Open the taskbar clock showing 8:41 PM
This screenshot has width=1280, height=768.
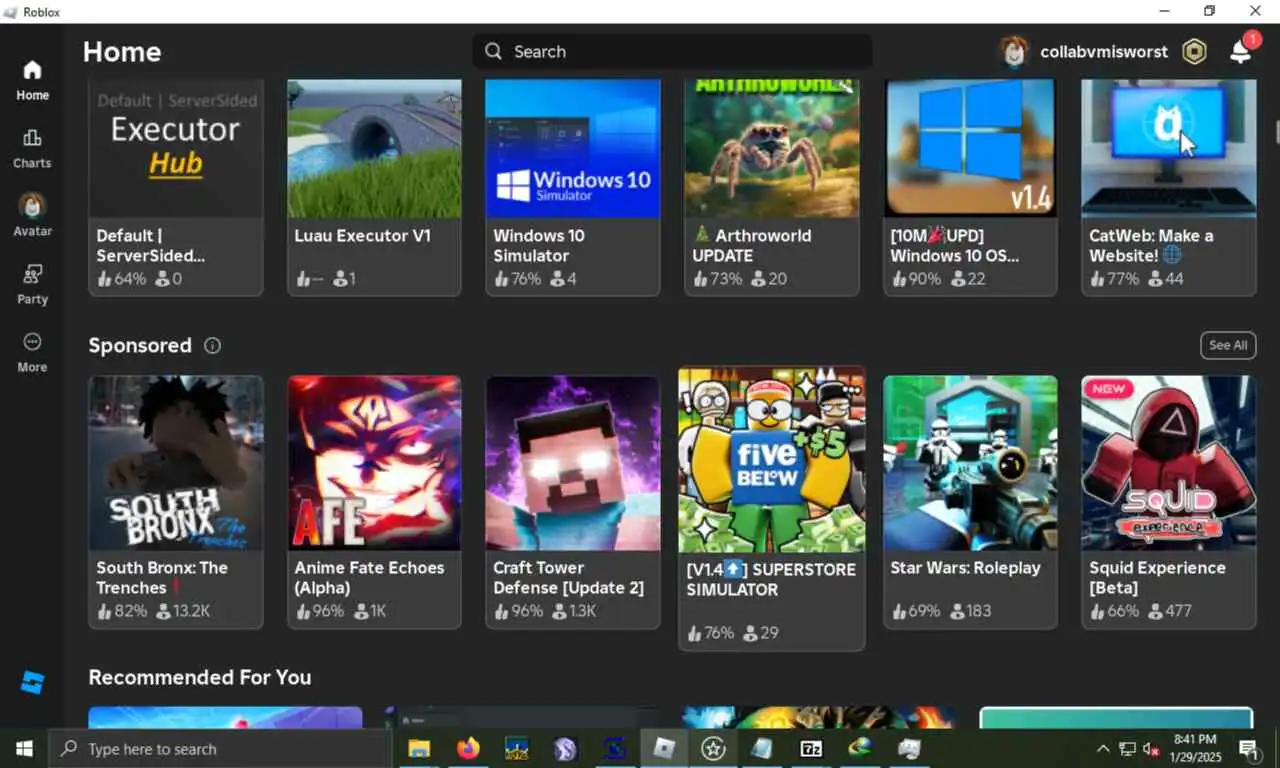pyautogui.click(x=1195, y=748)
